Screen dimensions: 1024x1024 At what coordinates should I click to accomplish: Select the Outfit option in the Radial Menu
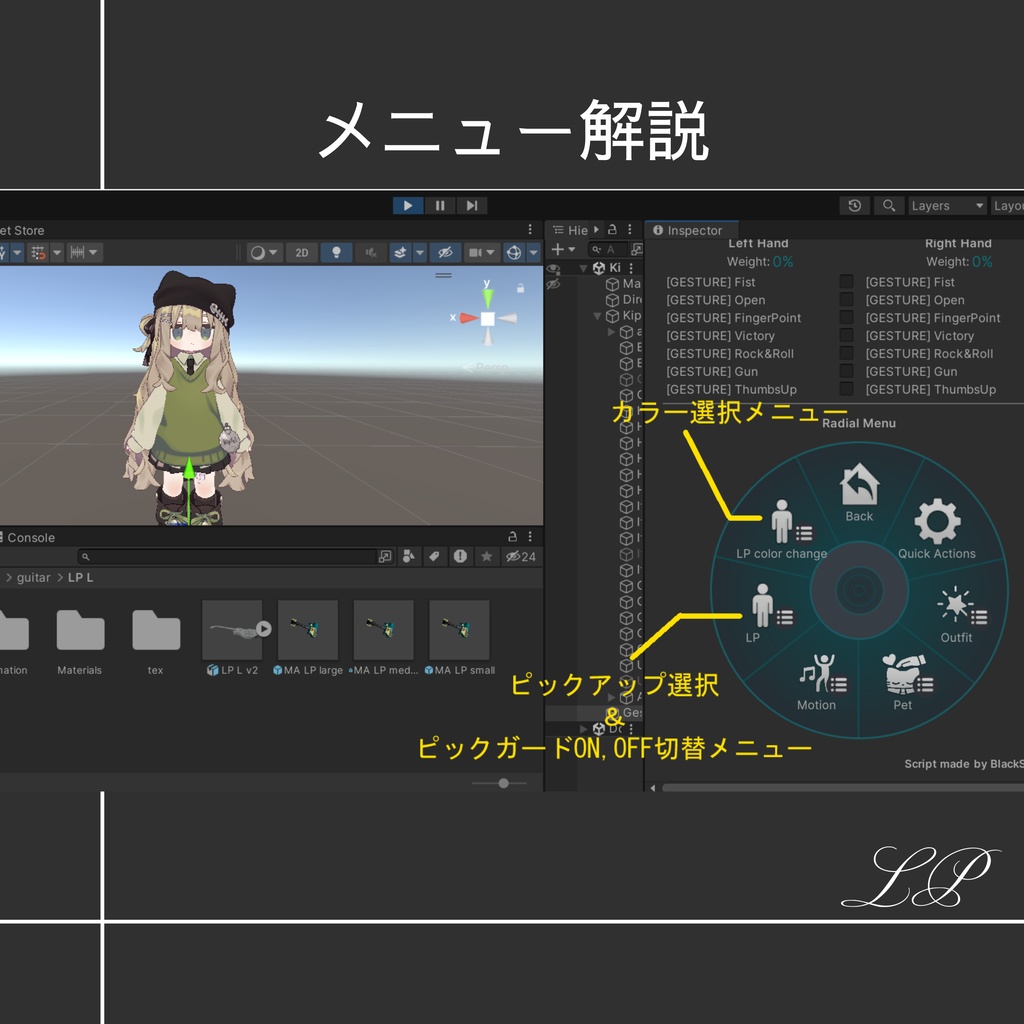coord(956,612)
